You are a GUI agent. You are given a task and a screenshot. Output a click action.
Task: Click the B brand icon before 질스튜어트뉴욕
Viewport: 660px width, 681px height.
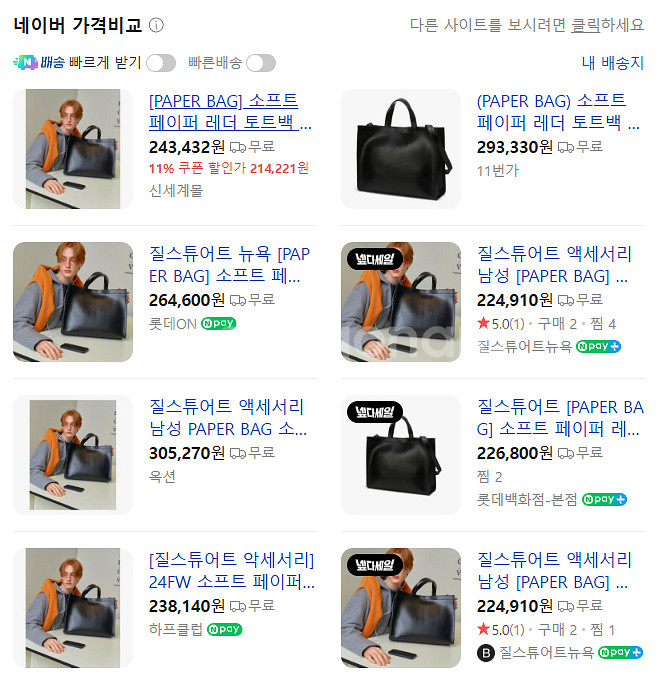click(x=485, y=653)
